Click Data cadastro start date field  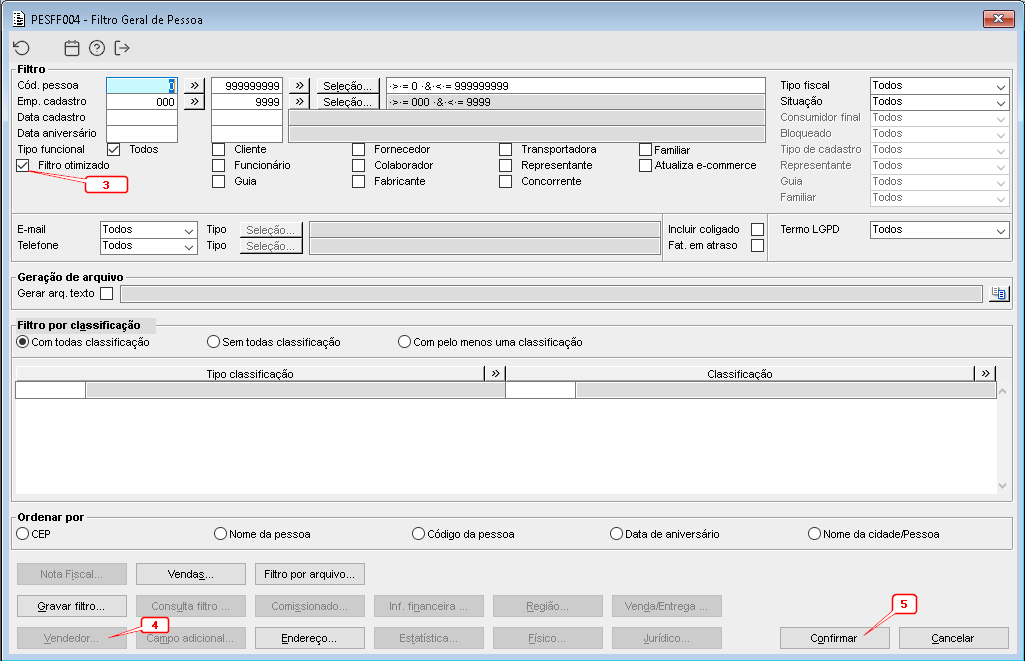[142, 118]
